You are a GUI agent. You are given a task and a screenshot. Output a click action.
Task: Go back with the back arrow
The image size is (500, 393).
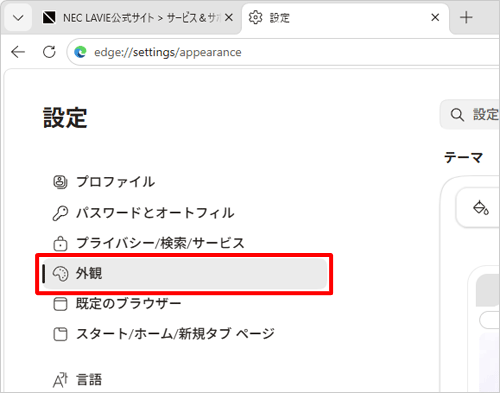[x=18, y=52]
